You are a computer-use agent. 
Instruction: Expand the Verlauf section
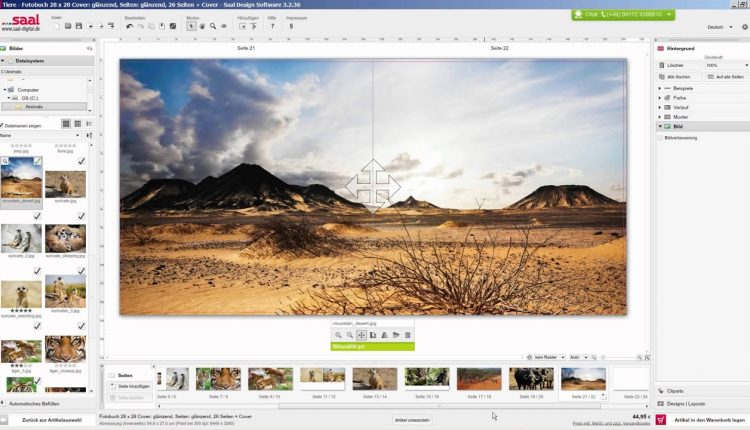pos(660,108)
